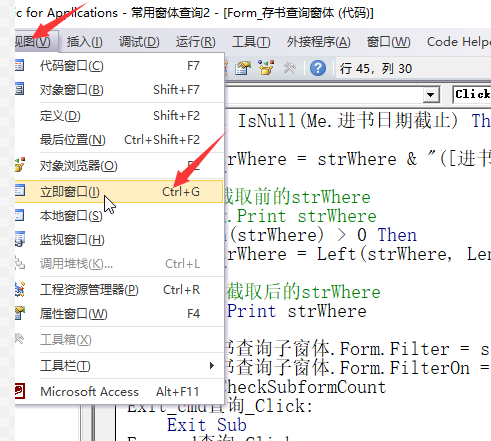The height and width of the screenshot is (441, 491).
Task: Click the icon beside 属性窗口(W) entry
Action: pos(20,313)
